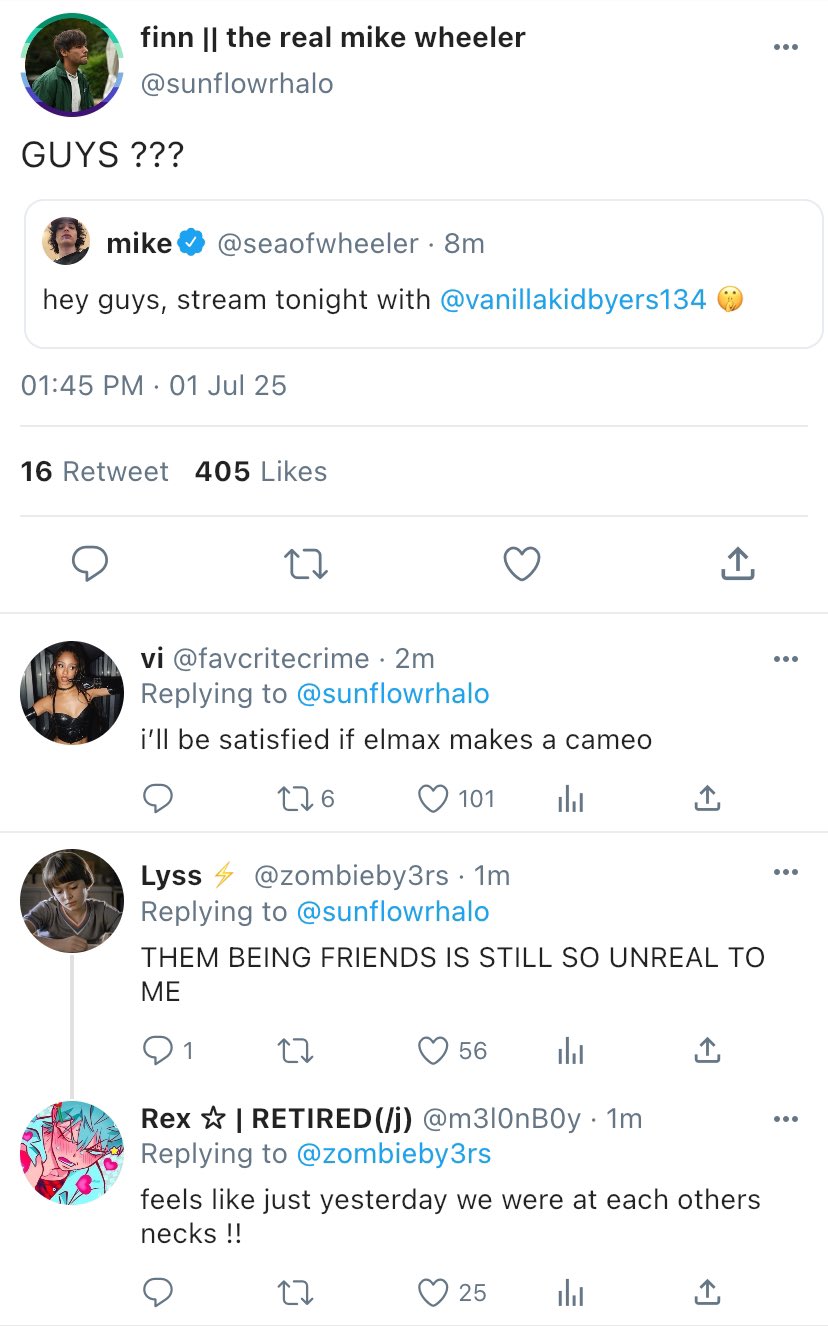Open @zombieby3rs link in Rex's reply

(394, 1154)
